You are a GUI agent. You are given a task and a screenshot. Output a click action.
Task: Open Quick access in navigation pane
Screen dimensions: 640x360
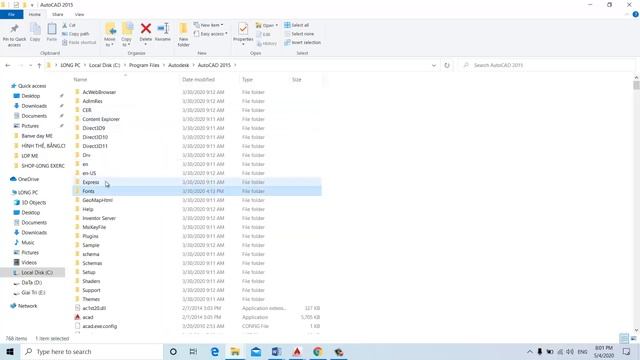pyautogui.click(x=32, y=86)
